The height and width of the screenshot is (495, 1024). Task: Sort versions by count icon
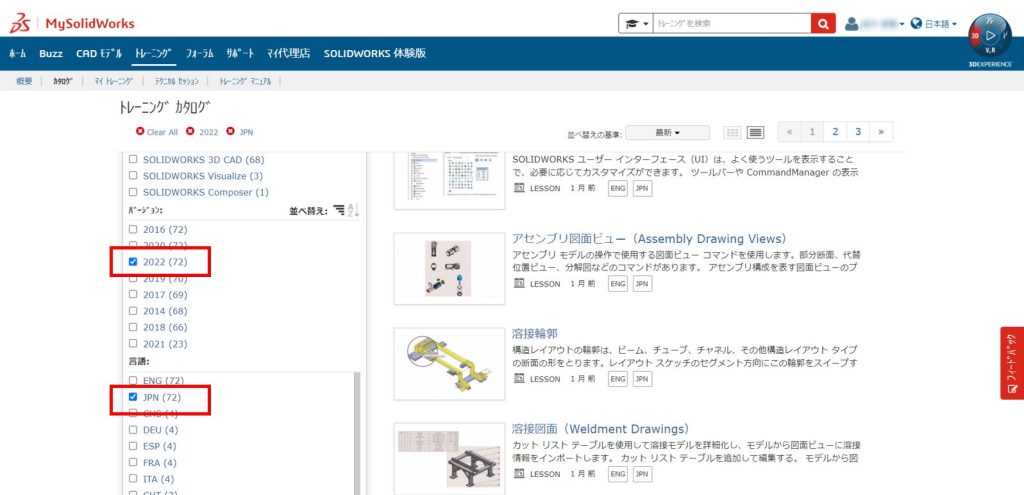click(338, 210)
